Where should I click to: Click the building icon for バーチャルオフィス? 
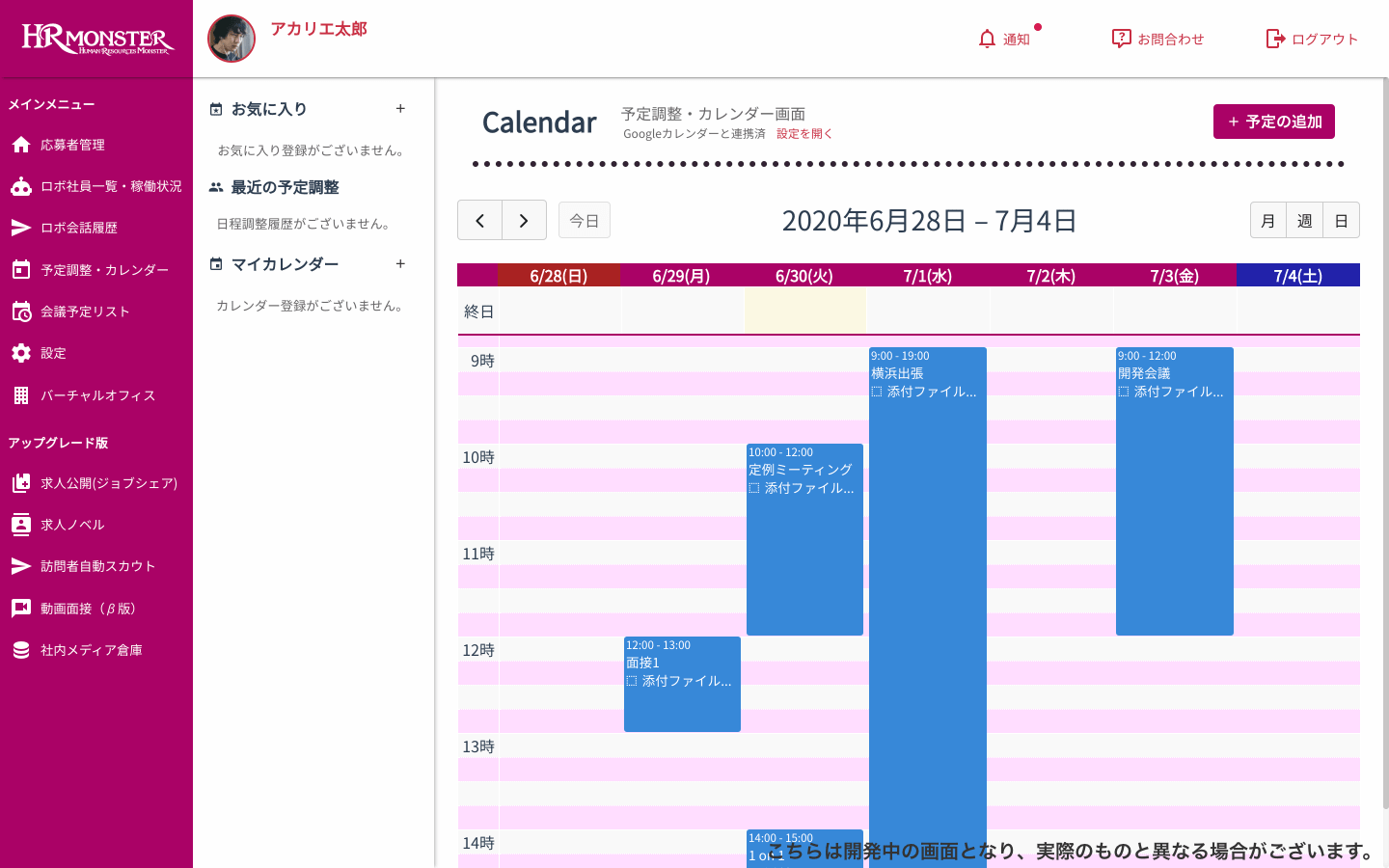(x=21, y=395)
